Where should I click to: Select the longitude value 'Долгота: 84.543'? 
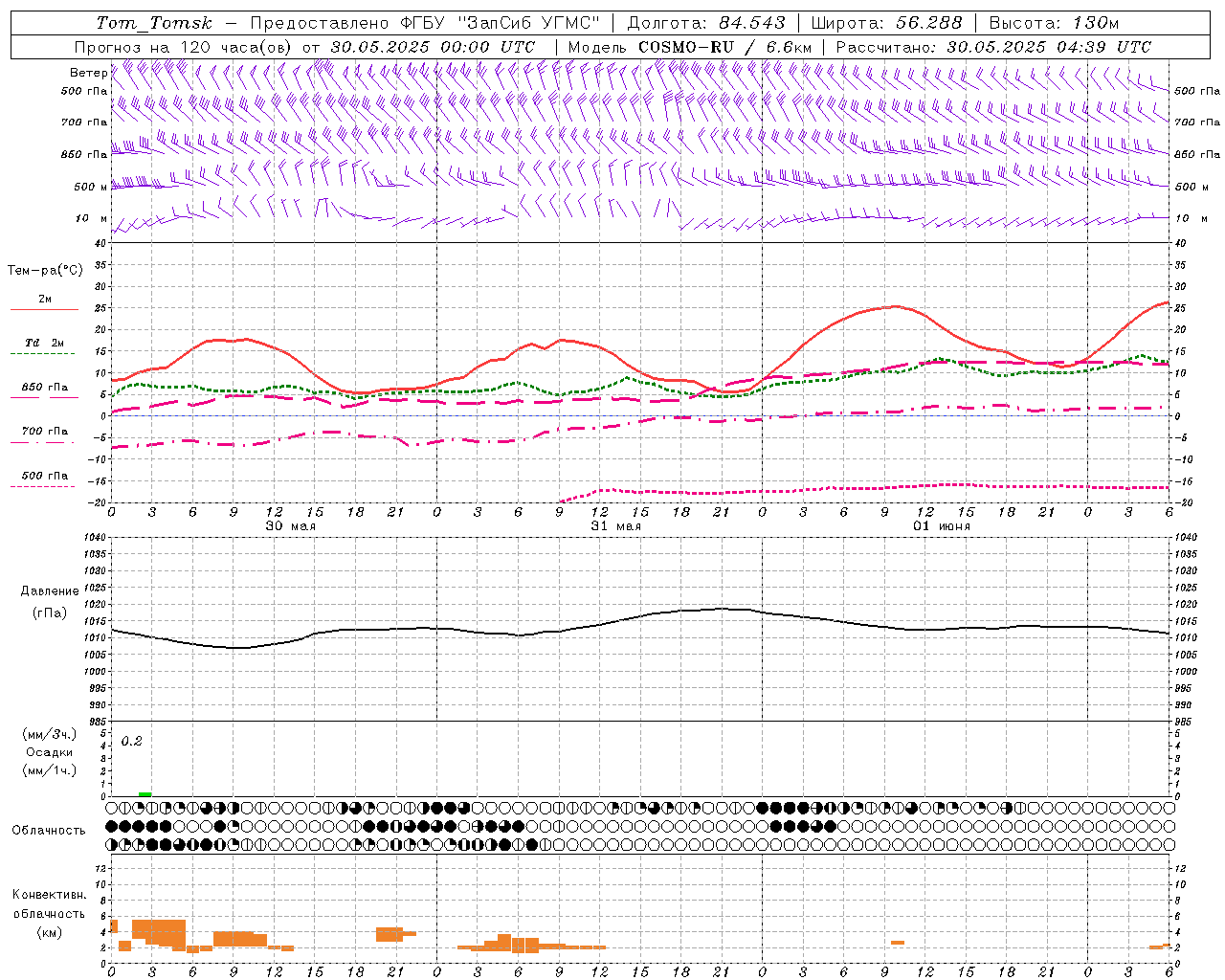click(706, 23)
